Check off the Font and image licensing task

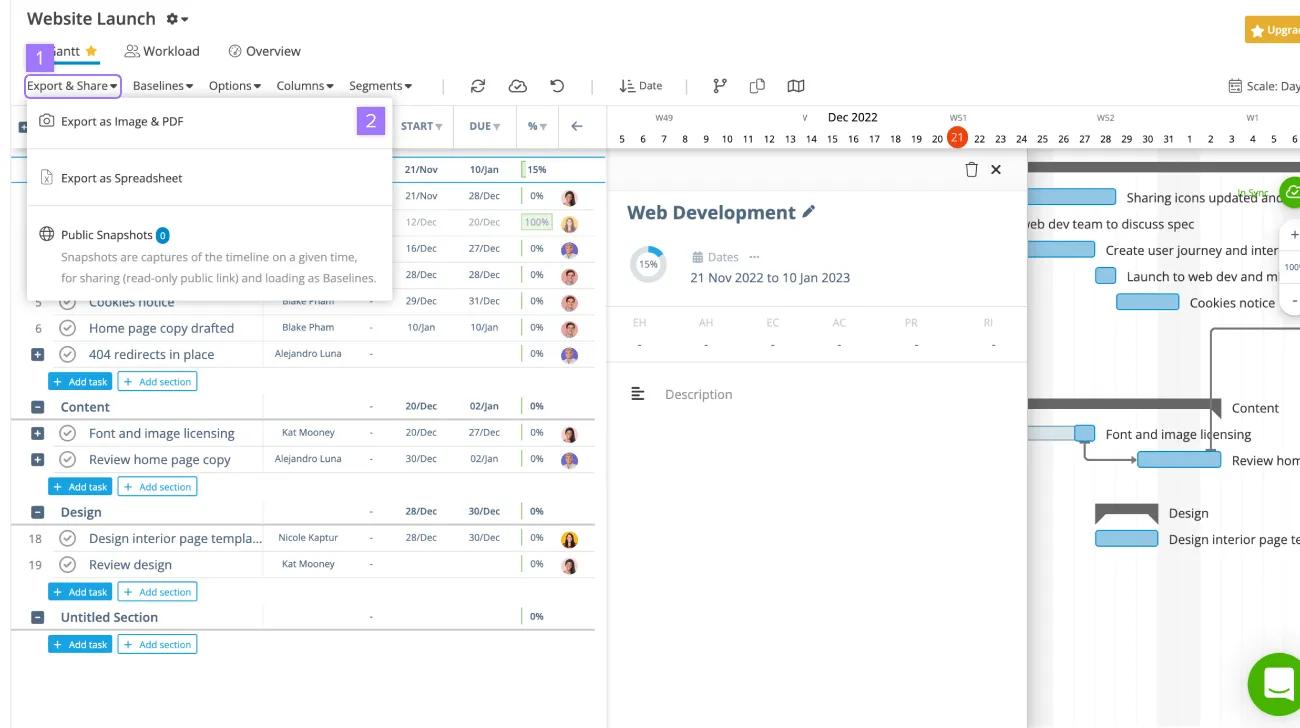click(x=66, y=433)
